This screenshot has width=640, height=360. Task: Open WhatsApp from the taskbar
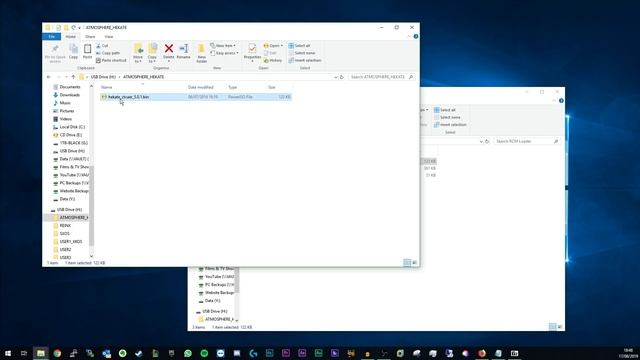click(188, 353)
